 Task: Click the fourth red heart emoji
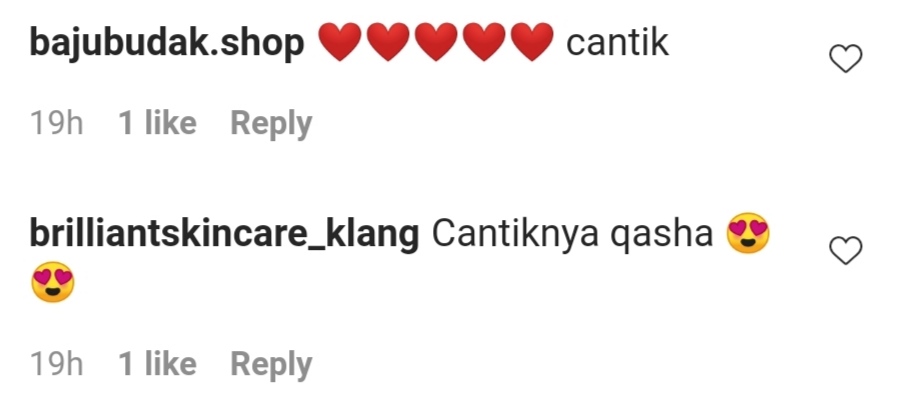484,42
